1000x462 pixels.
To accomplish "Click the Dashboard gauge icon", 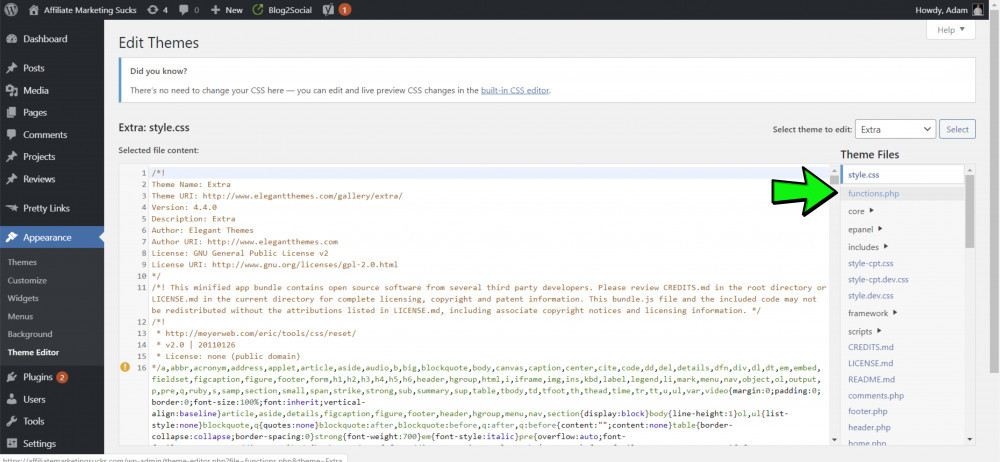I will coord(11,39).
